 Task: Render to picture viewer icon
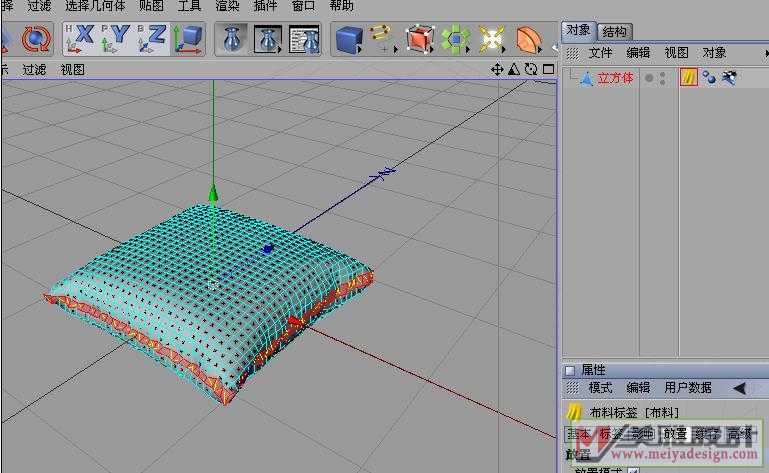click(268, 39)
